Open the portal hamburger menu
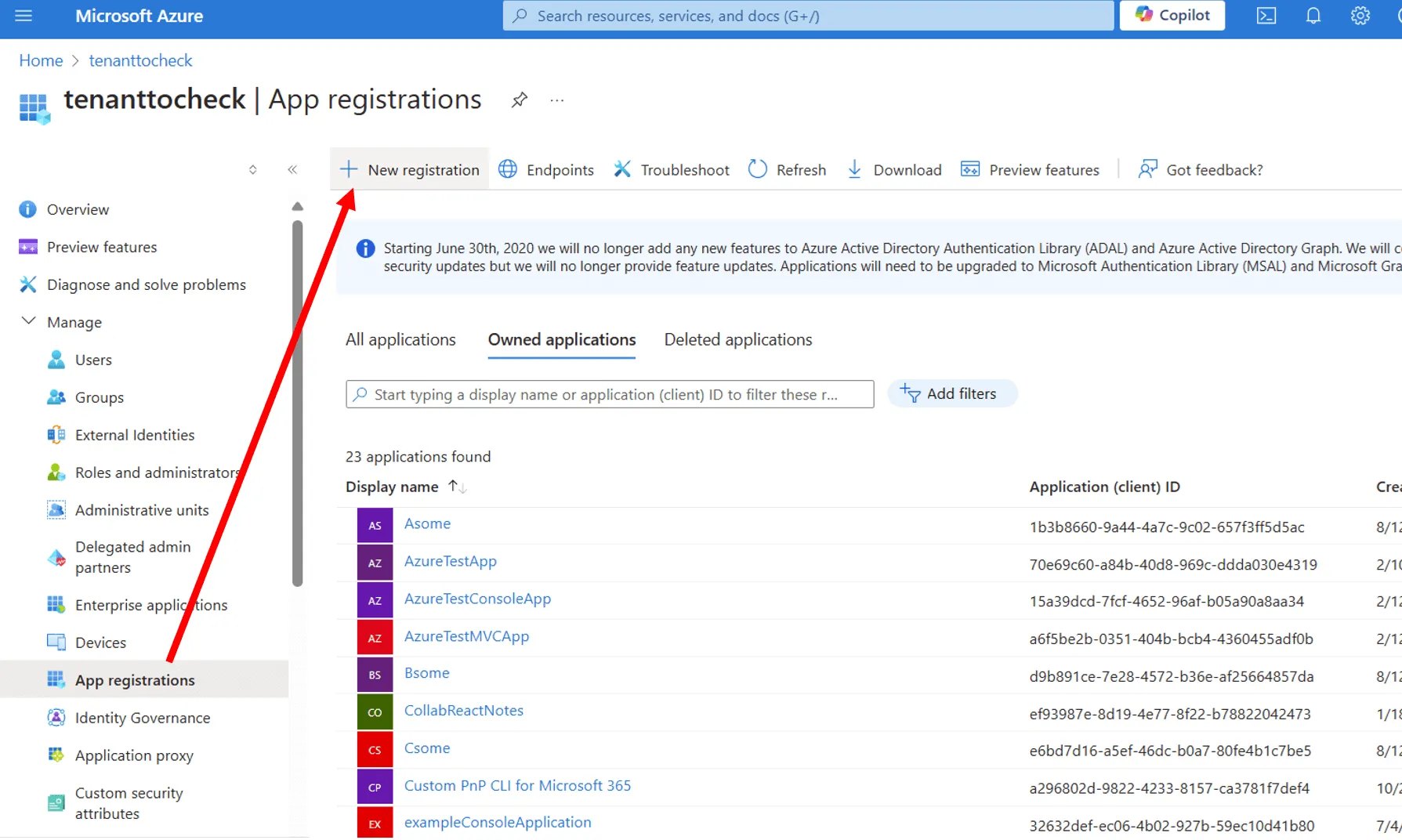The width and height of the screenshot is (1402, 840). (22, 15)
